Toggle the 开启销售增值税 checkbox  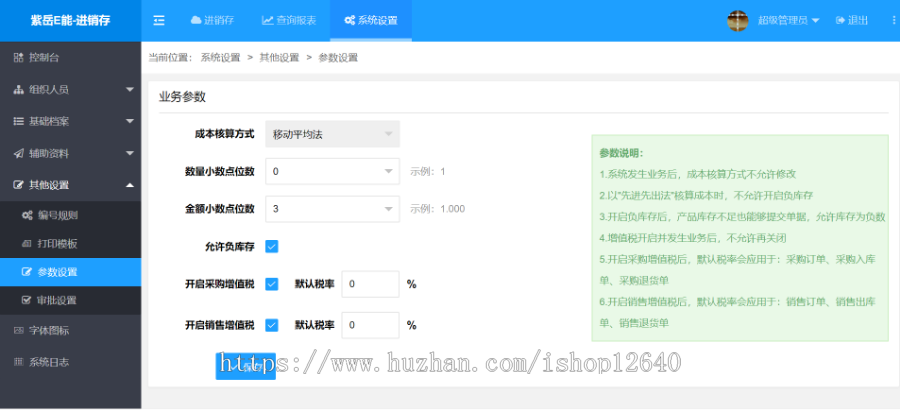[272, 325]
